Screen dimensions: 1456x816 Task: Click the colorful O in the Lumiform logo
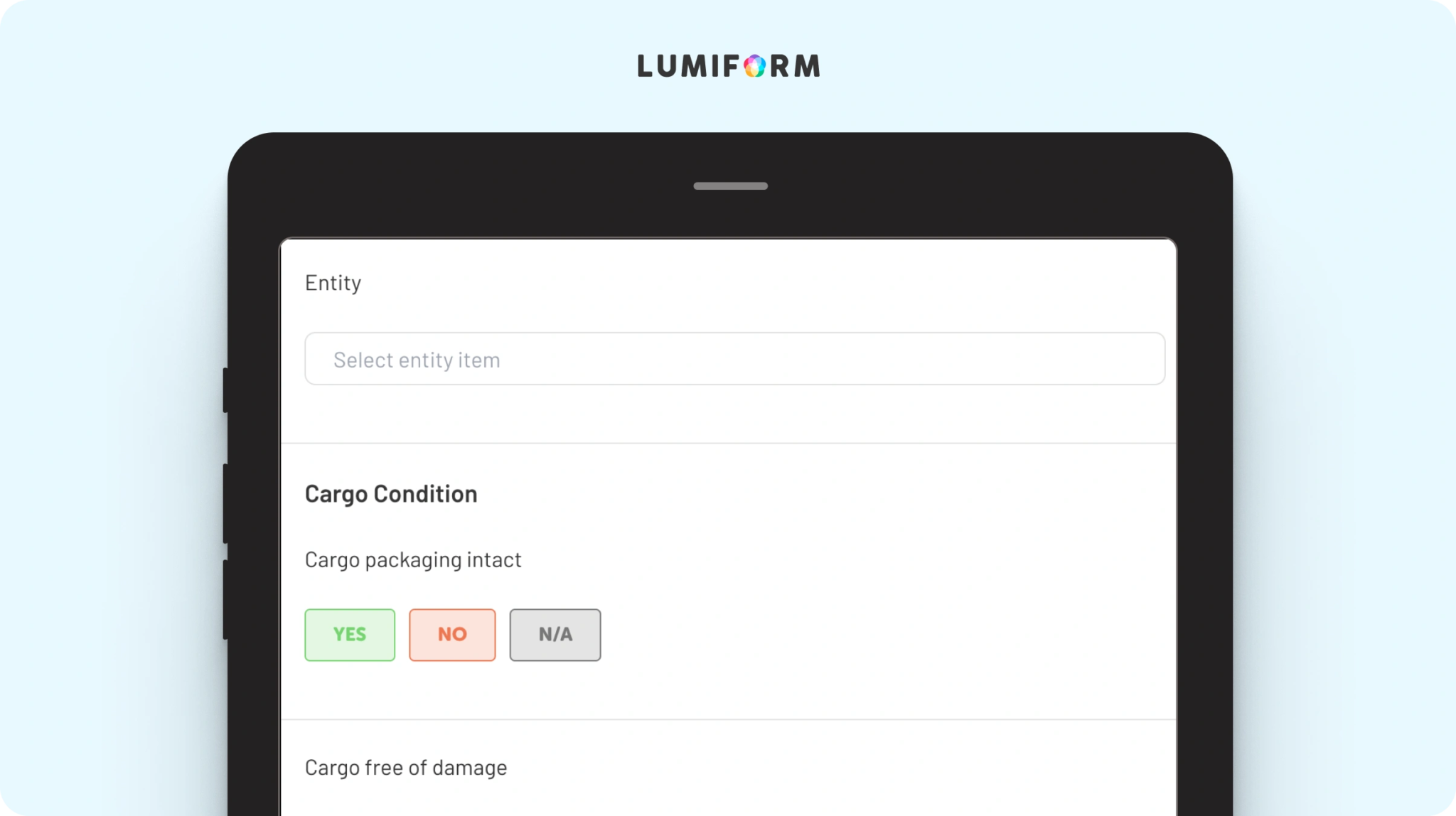pyautogui.click(x=754, y=66)
